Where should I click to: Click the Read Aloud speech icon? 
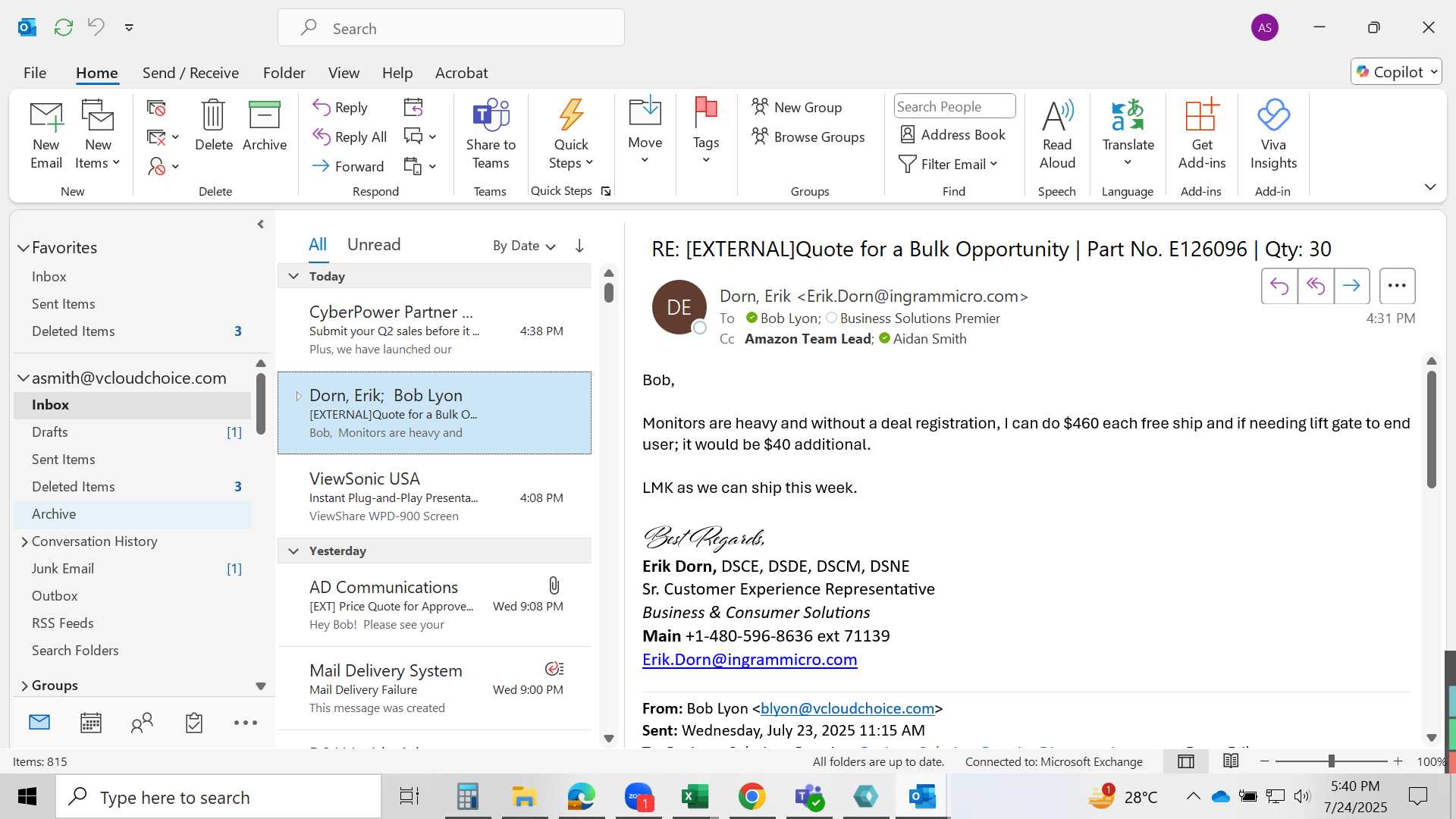(1057, 115)
